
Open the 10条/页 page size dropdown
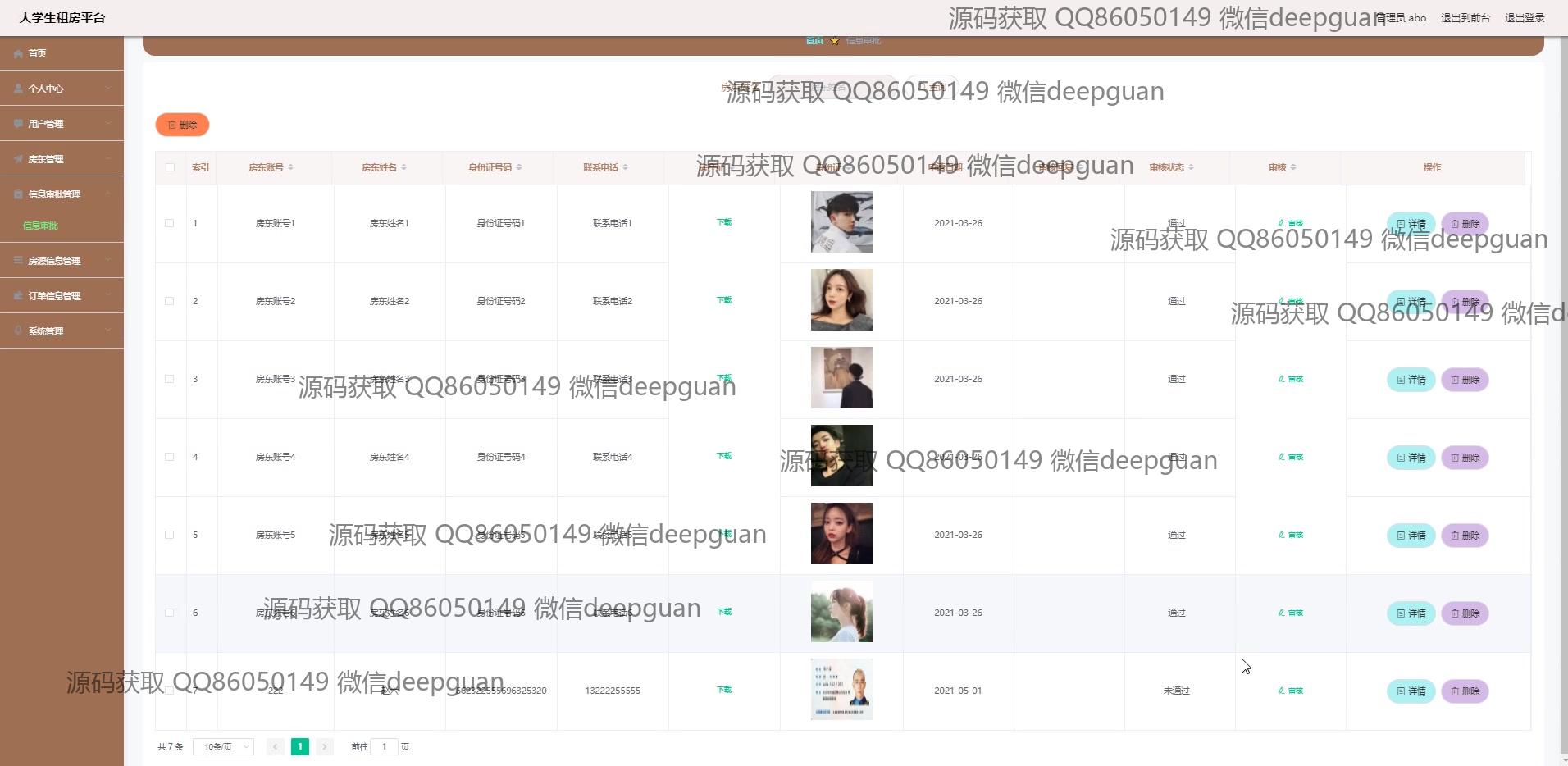pyautogui.click(x=223, y=746)
